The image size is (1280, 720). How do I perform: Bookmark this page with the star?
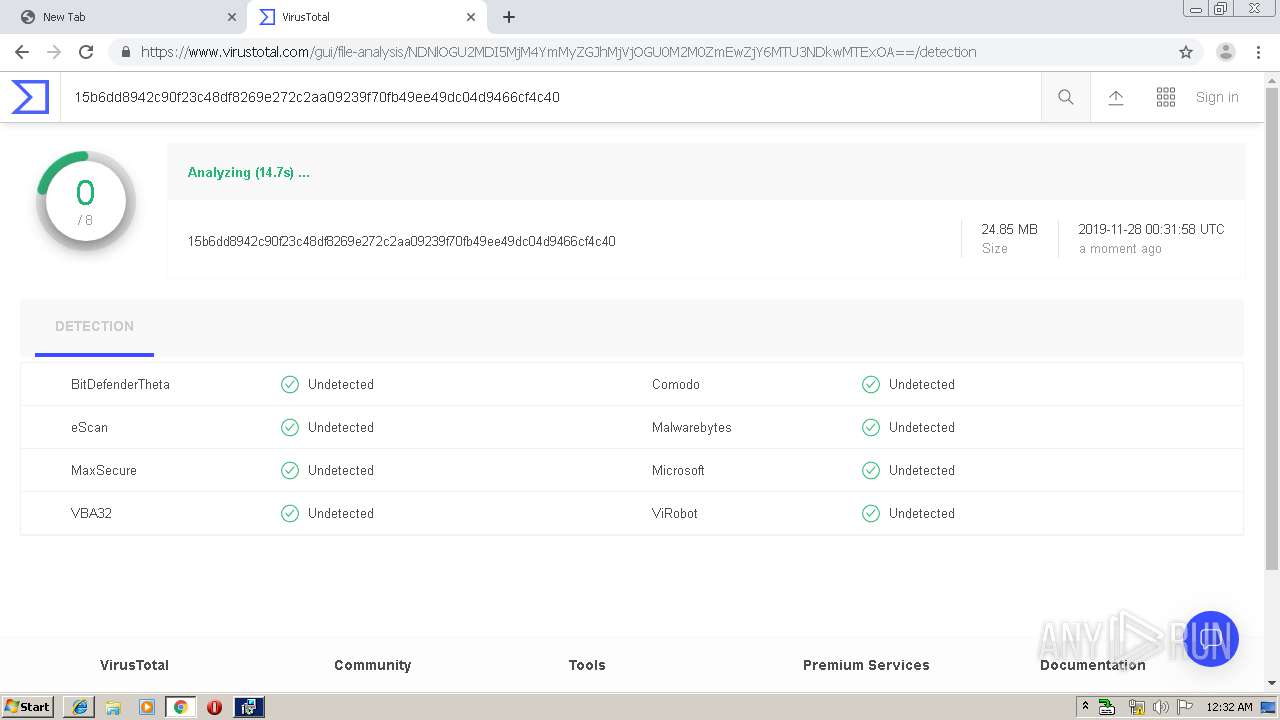pos(1186,52)
